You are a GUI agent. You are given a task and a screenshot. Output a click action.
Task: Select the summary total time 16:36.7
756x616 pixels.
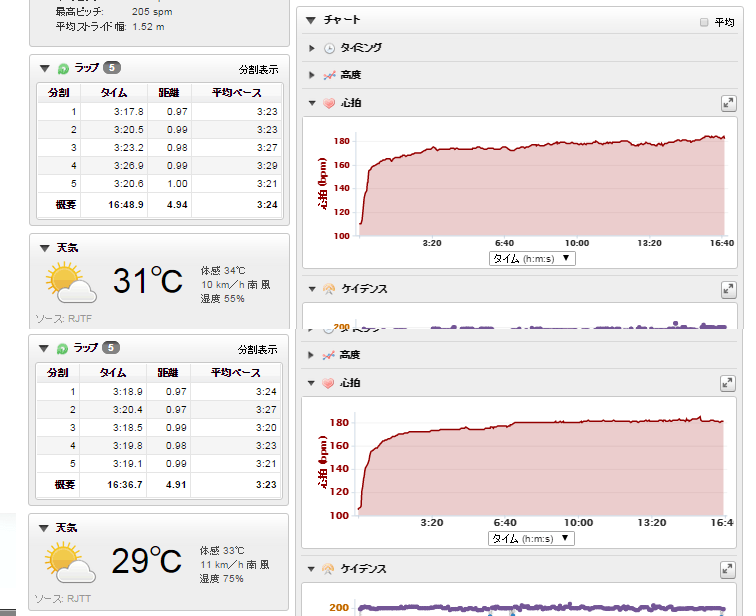125,485
